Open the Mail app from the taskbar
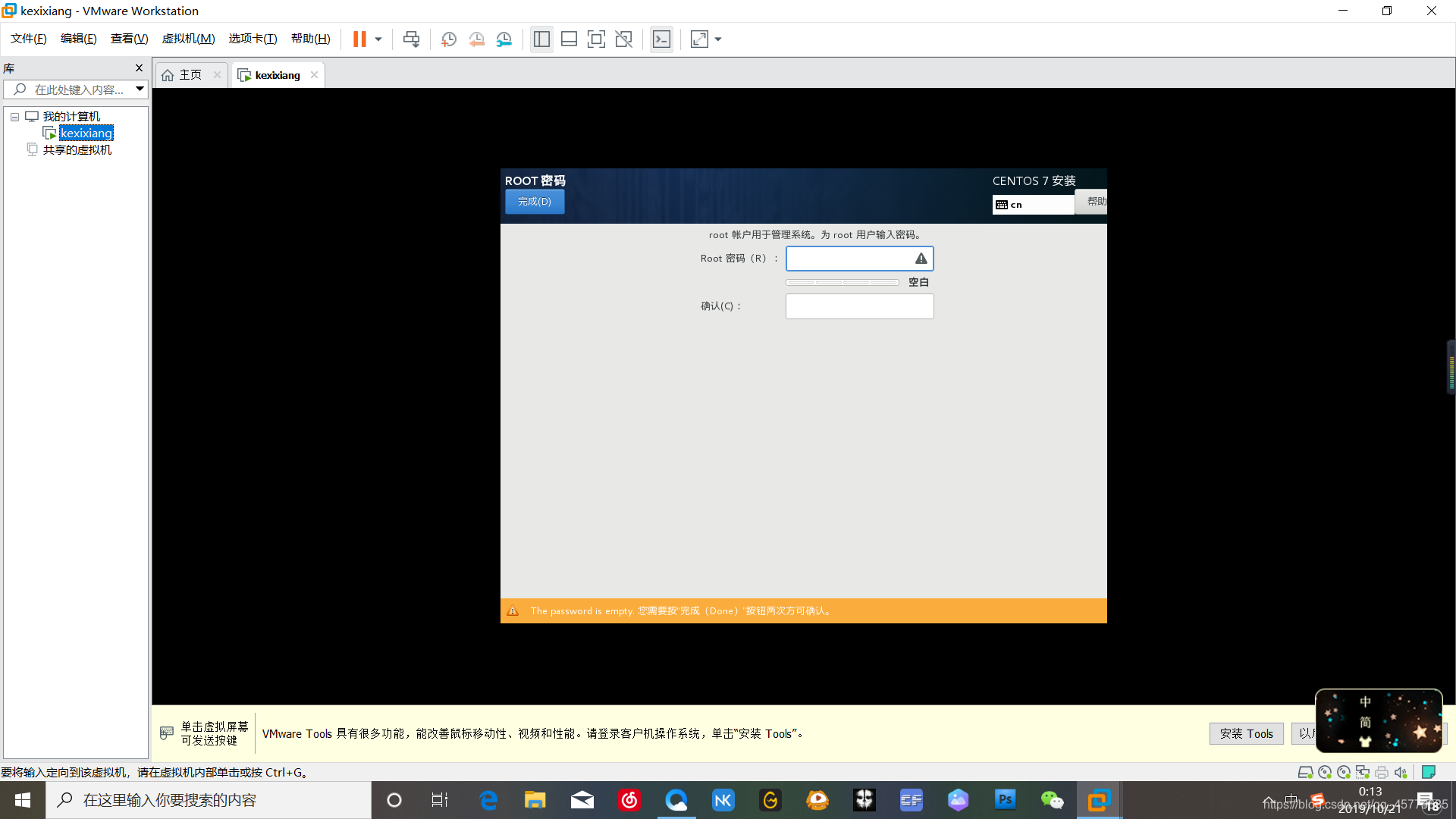 click(582, 800)
